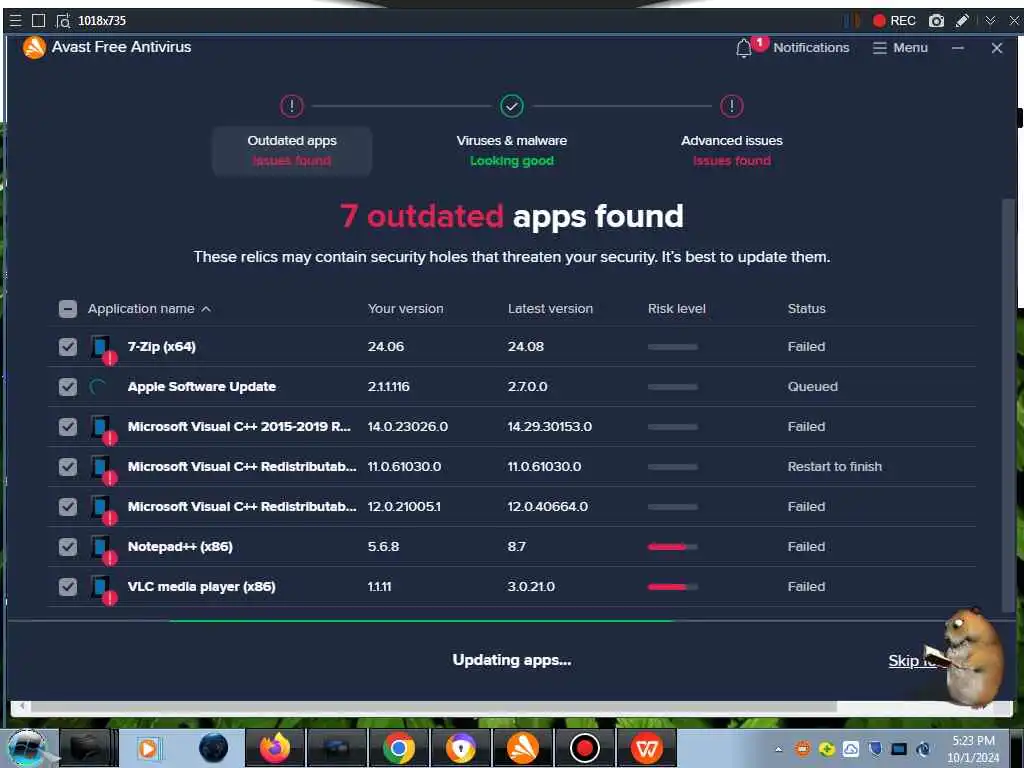This screenshot has width=1024, height=768.
Task: Click the horizontal scrollbar at the bottom
Action: click(x=434, y=707)
